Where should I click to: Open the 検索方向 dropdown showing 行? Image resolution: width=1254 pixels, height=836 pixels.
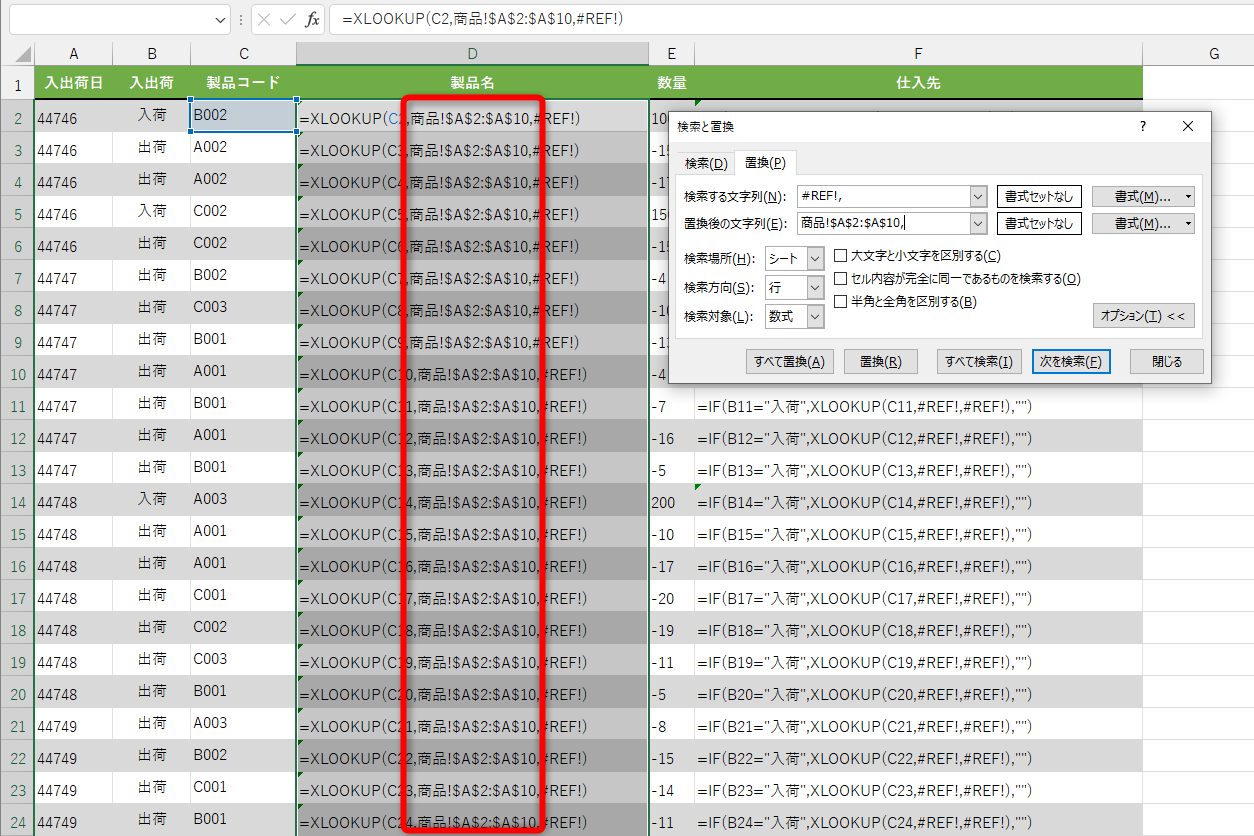pyautogui.click(x=795, y=288)
